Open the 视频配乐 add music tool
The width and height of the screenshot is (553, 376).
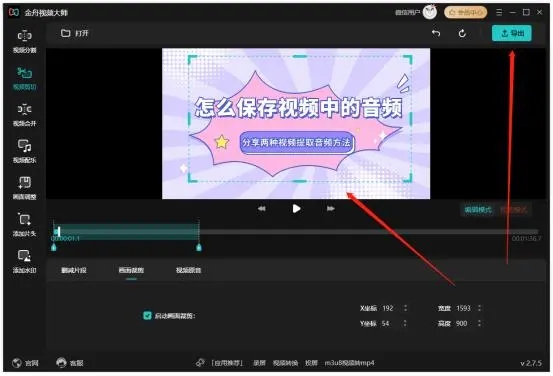click(x=24, y=152)
